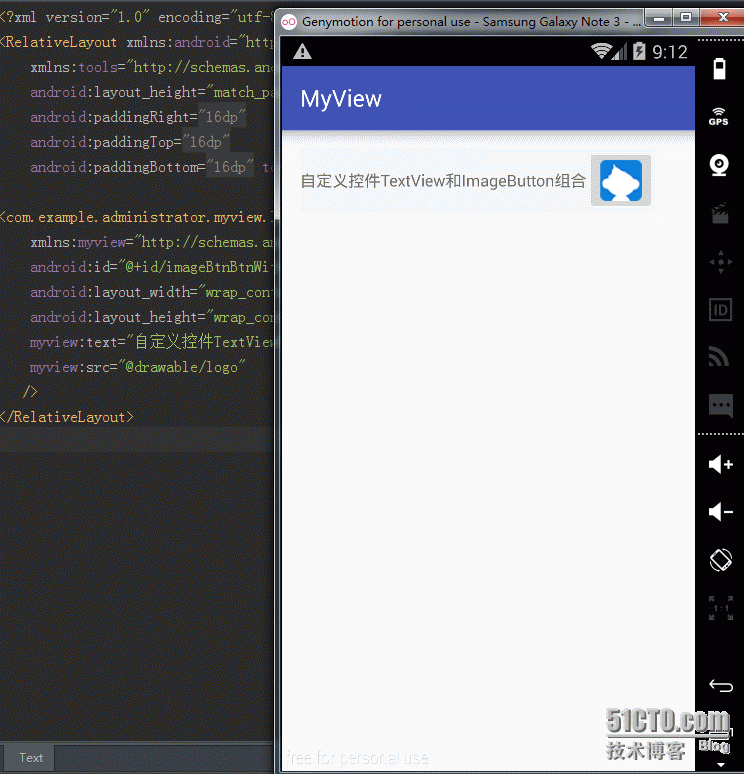744x774 pixels.
Task: Tap the logo ImageButton in custom view
Action: pos(621,180)
